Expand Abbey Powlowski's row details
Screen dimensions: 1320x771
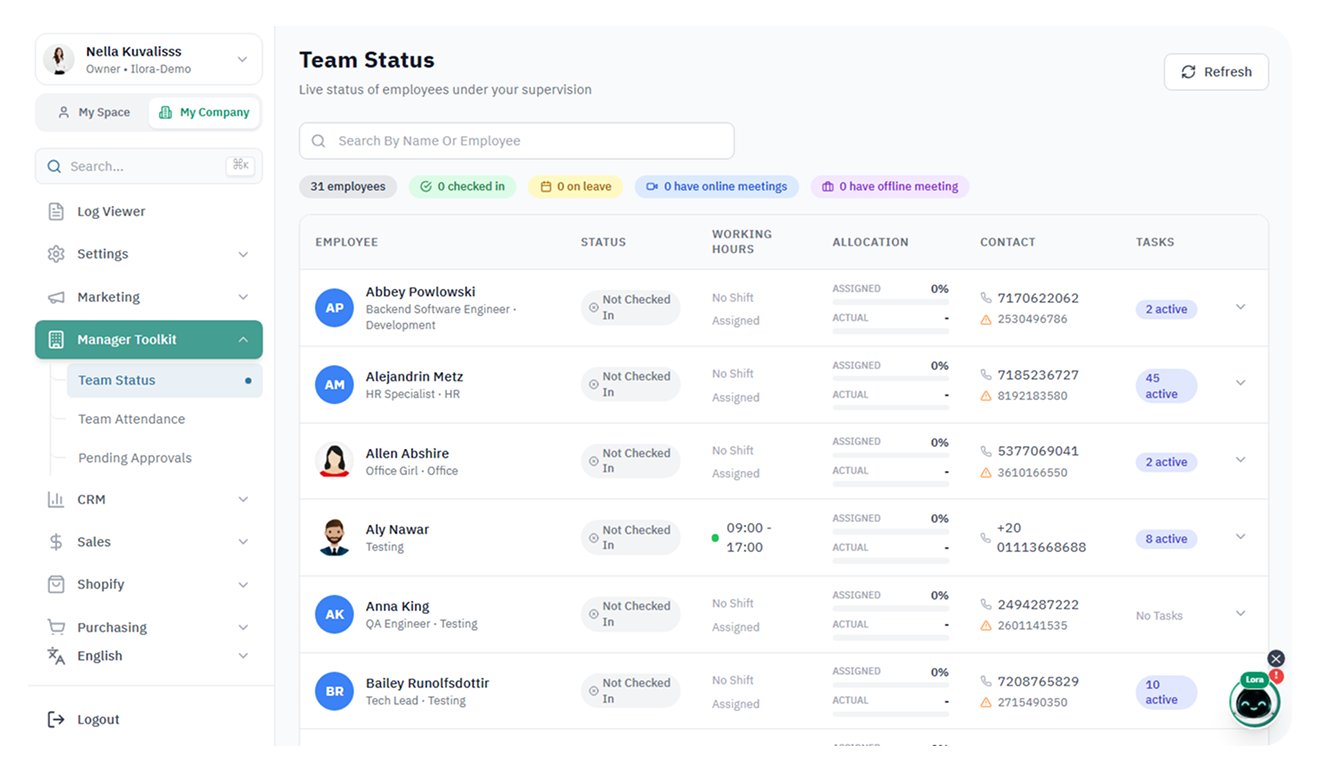pyautogui.click(x=1240, y=307)
